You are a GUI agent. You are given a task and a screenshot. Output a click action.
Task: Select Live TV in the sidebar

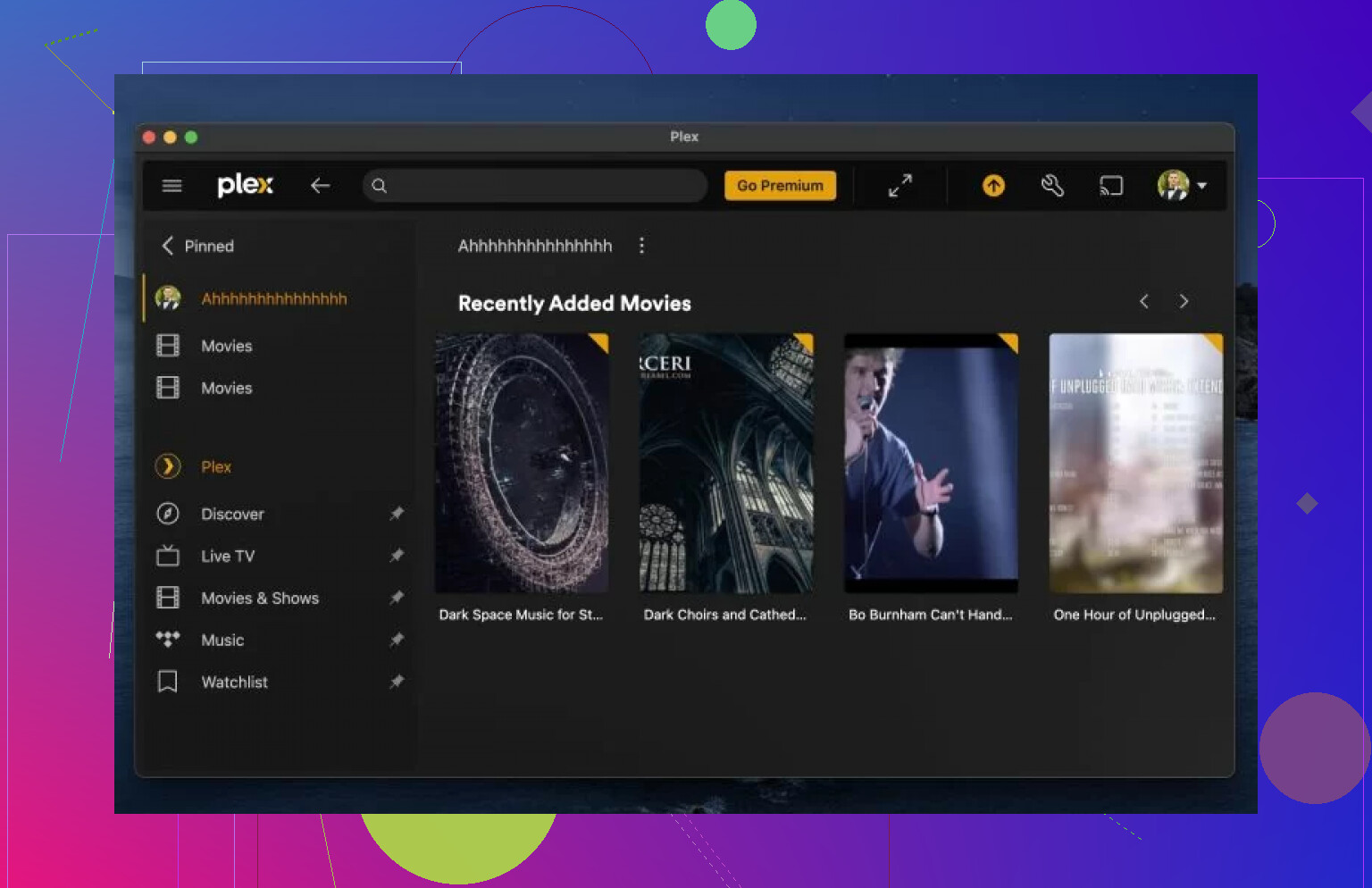pos(228,556)
